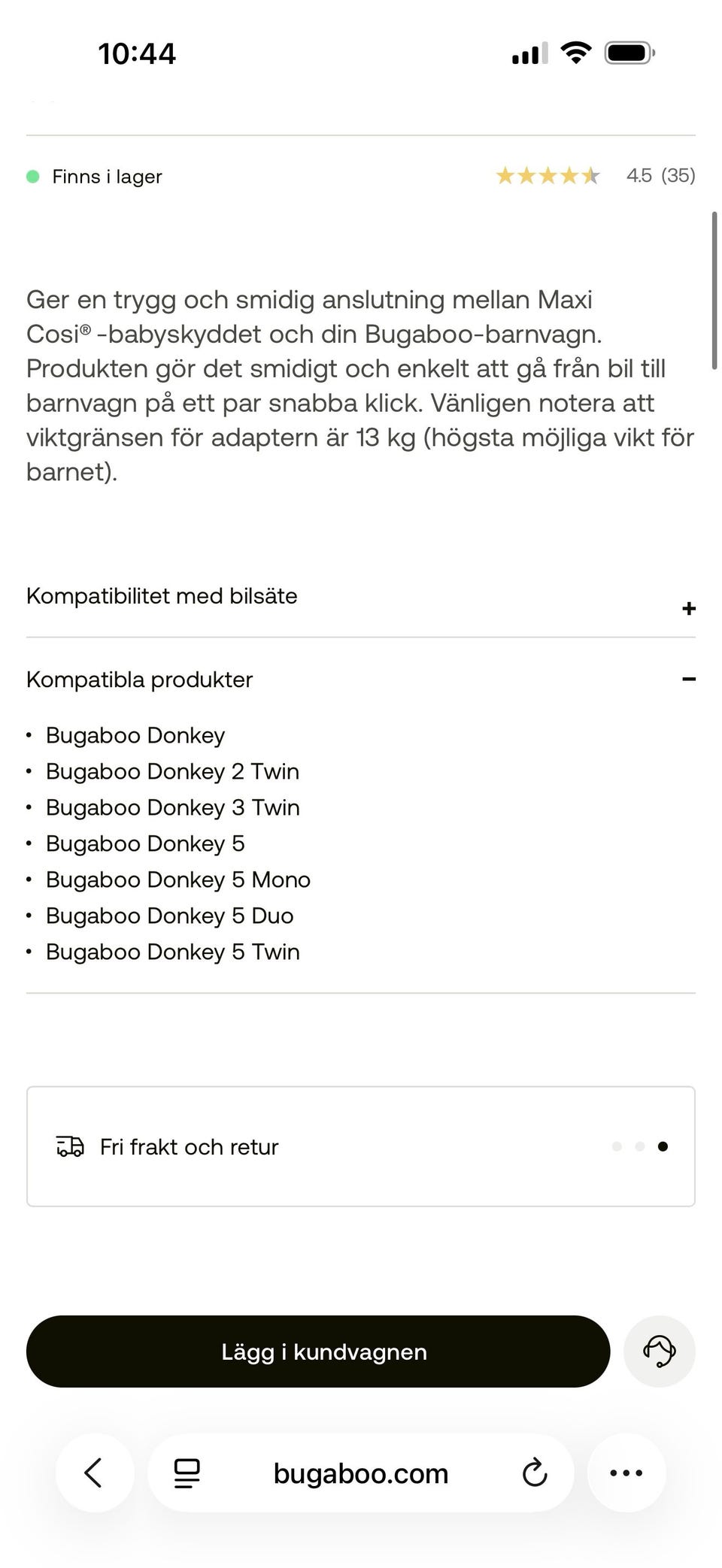Tap the delivery truck icon
Screen dimensions: 722x1568
(71, 1146)
